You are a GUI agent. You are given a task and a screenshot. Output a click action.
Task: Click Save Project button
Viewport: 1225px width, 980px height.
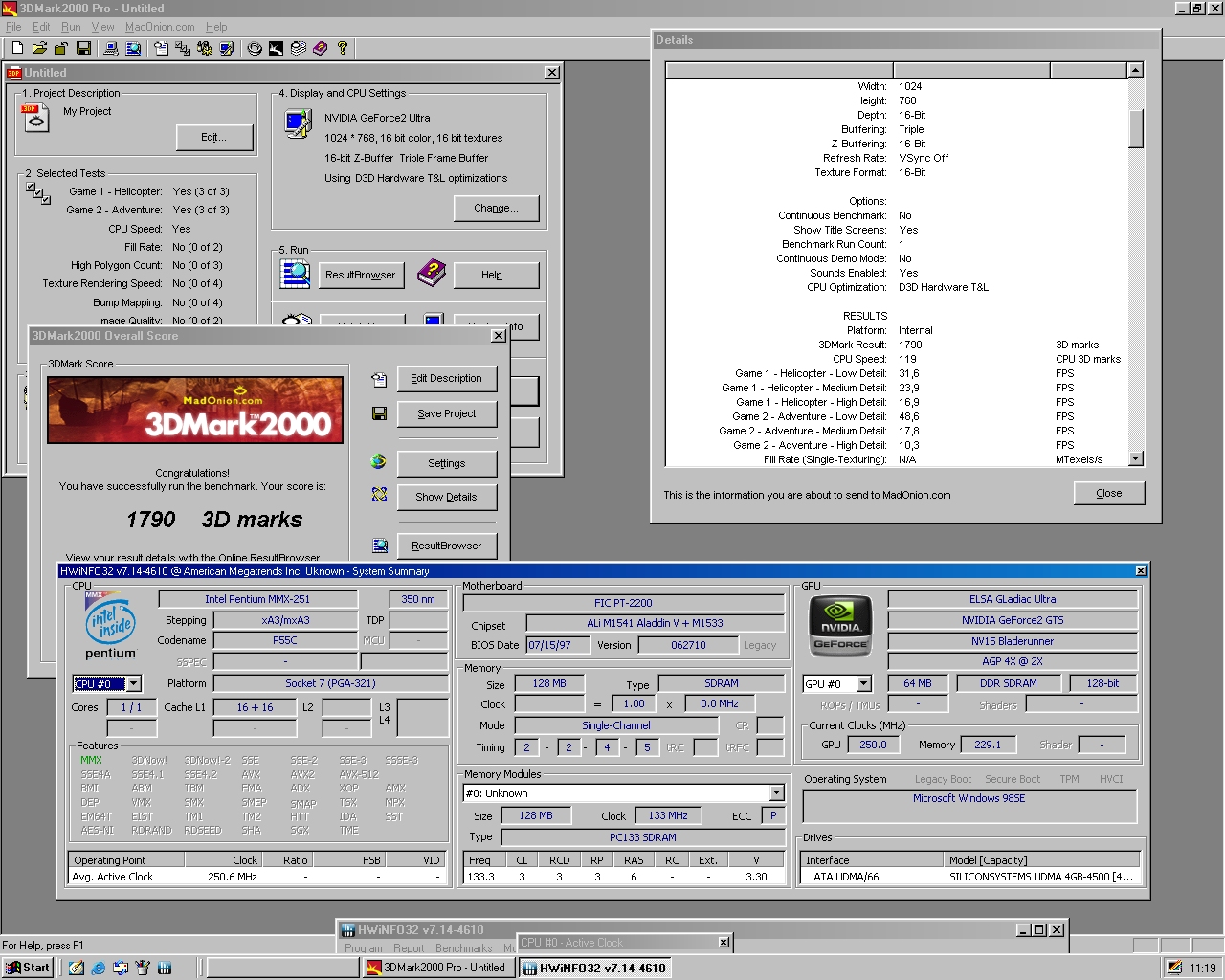tap(447, 413)
